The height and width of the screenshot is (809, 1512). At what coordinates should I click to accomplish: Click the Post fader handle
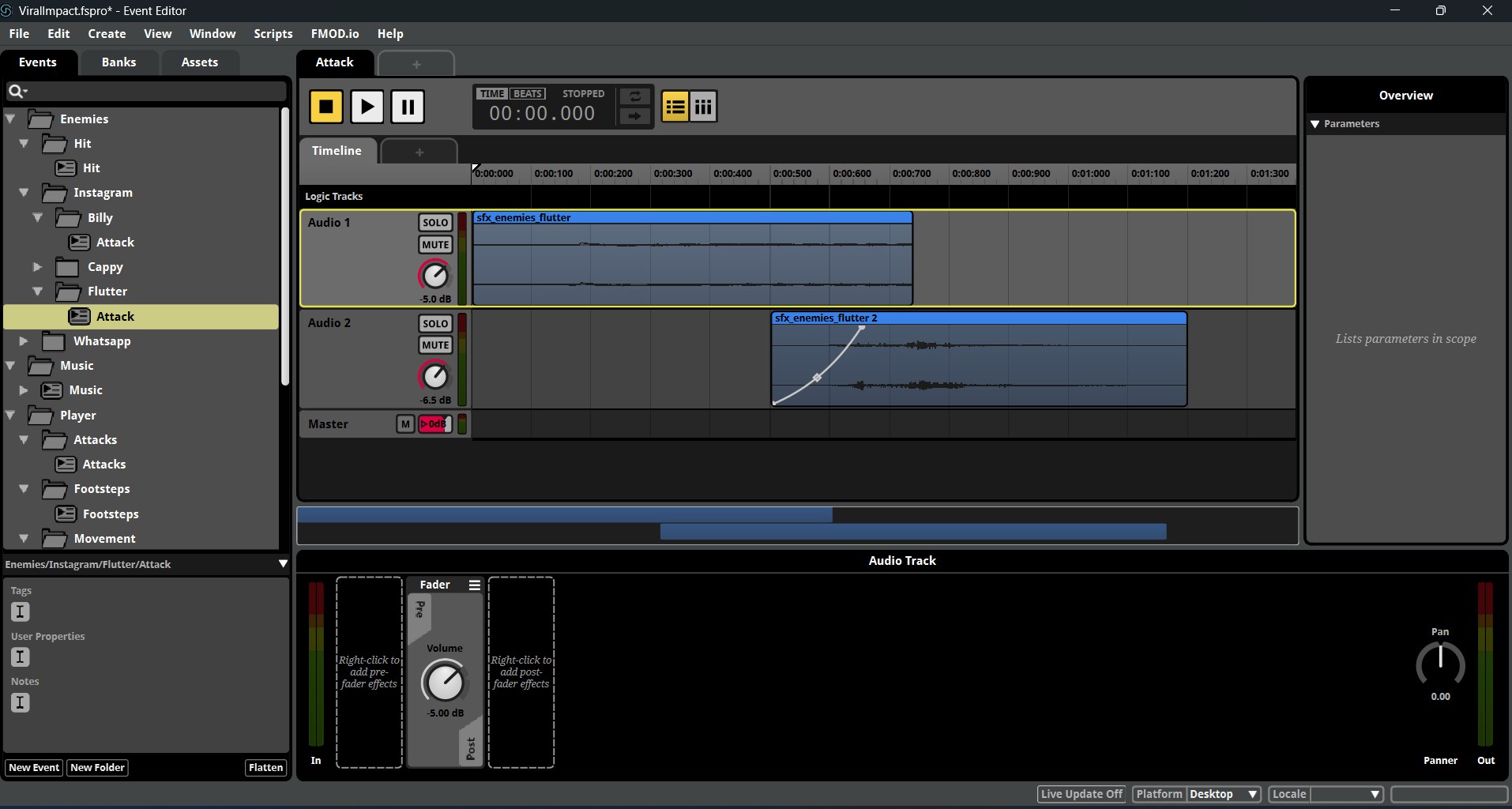[470, 747]
